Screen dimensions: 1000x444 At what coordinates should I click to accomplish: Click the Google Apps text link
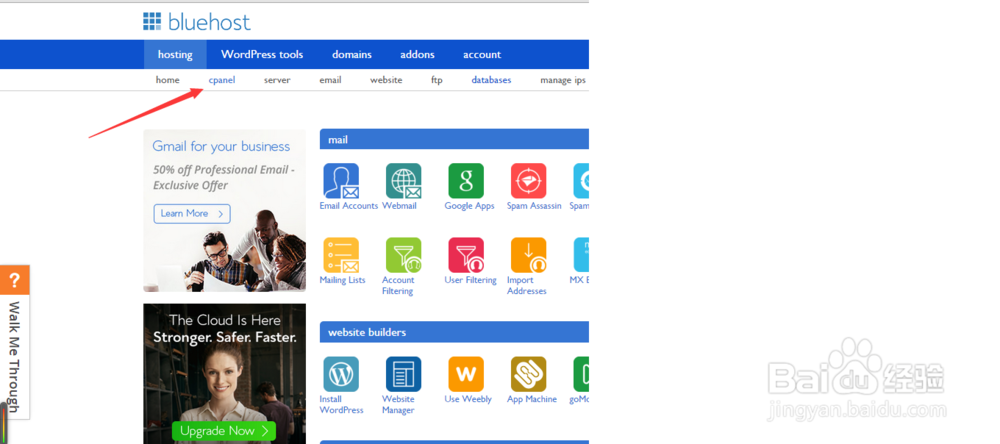pyautogui.click(x=469, y=206)
